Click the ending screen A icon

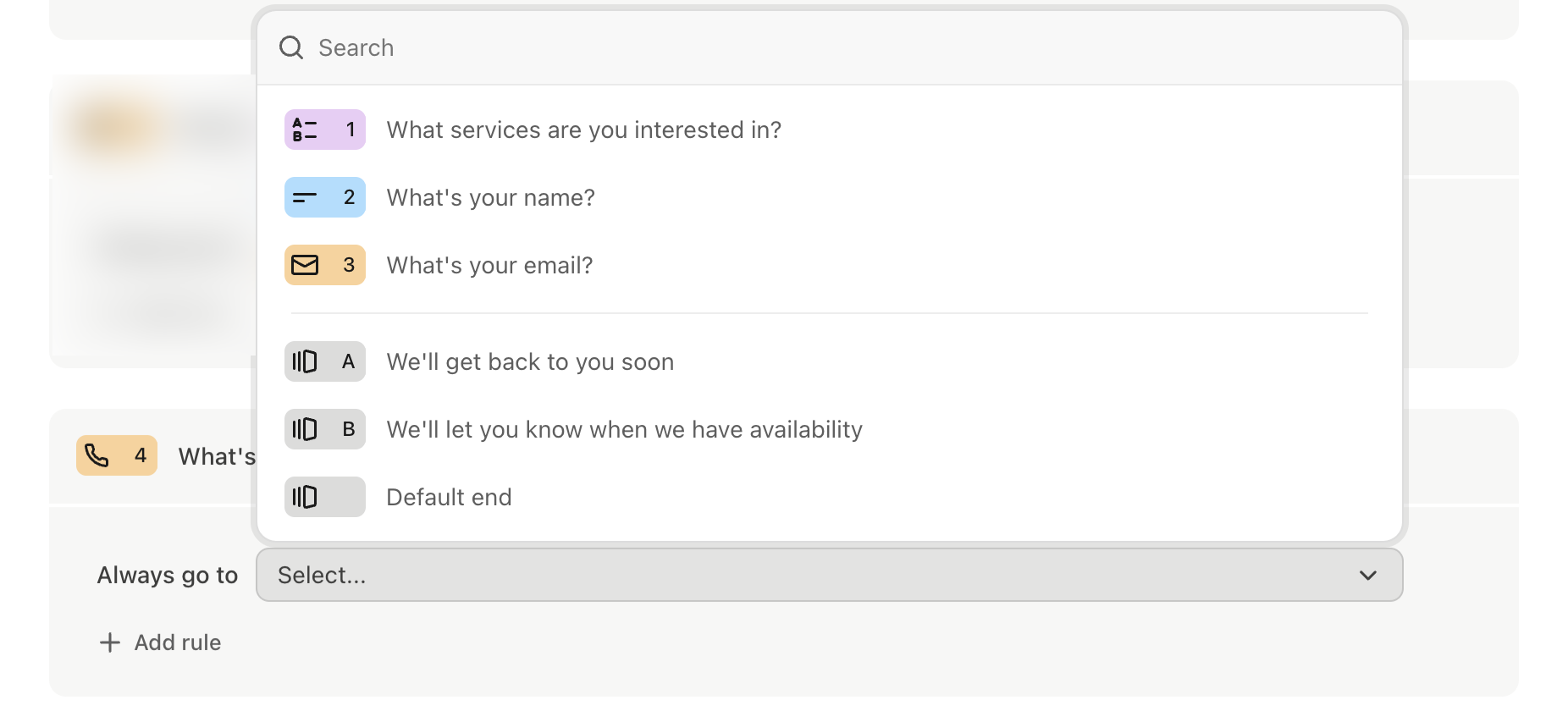305,361
